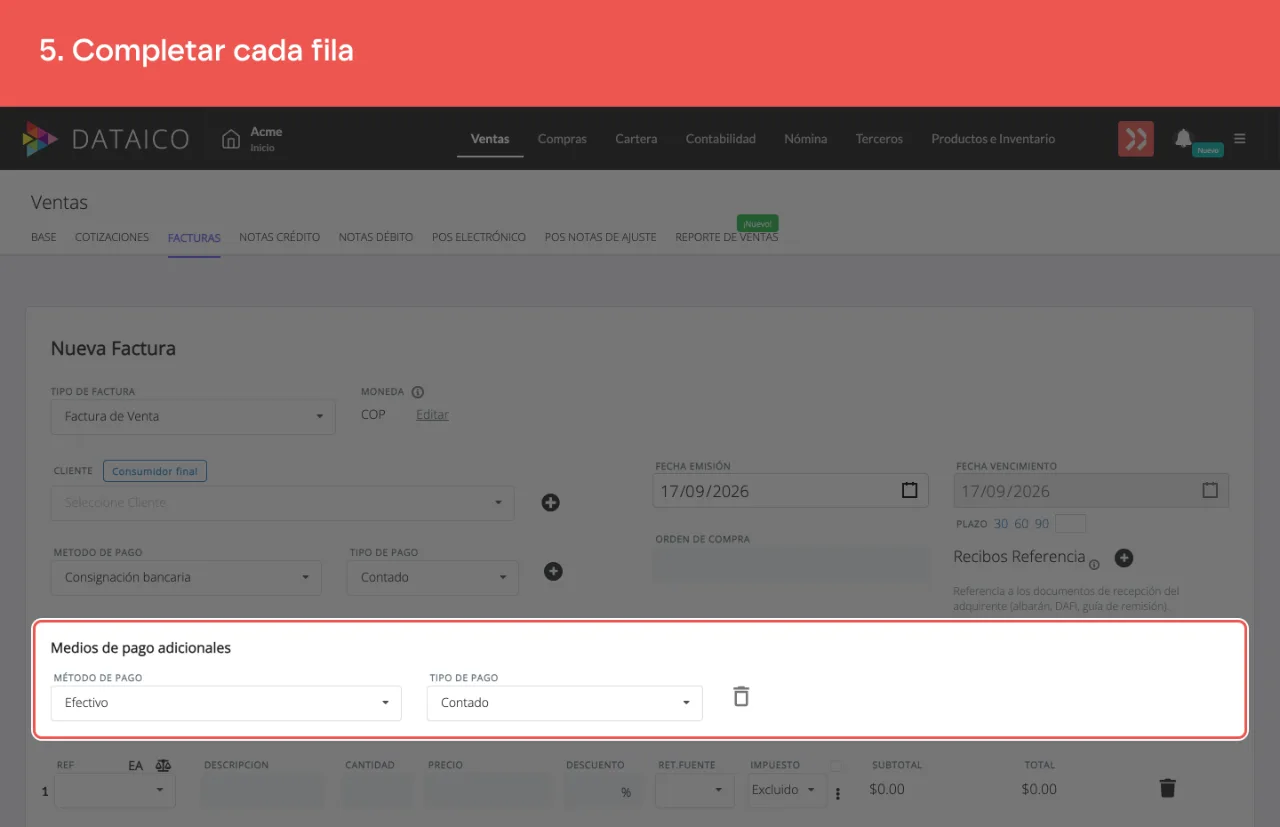The height and width of the screenshot is (827, 1280).
Task: Open the Seleccione Cliente dropdown
Action: coord(283,503)
